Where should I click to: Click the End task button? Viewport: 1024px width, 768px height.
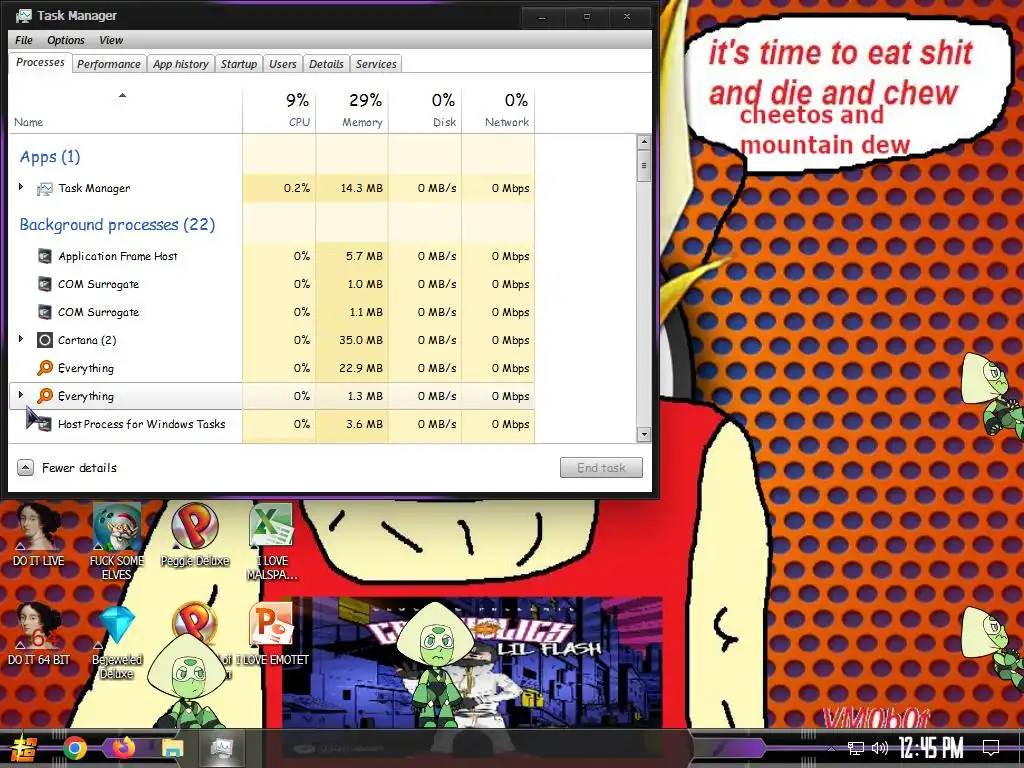[601, 468]
